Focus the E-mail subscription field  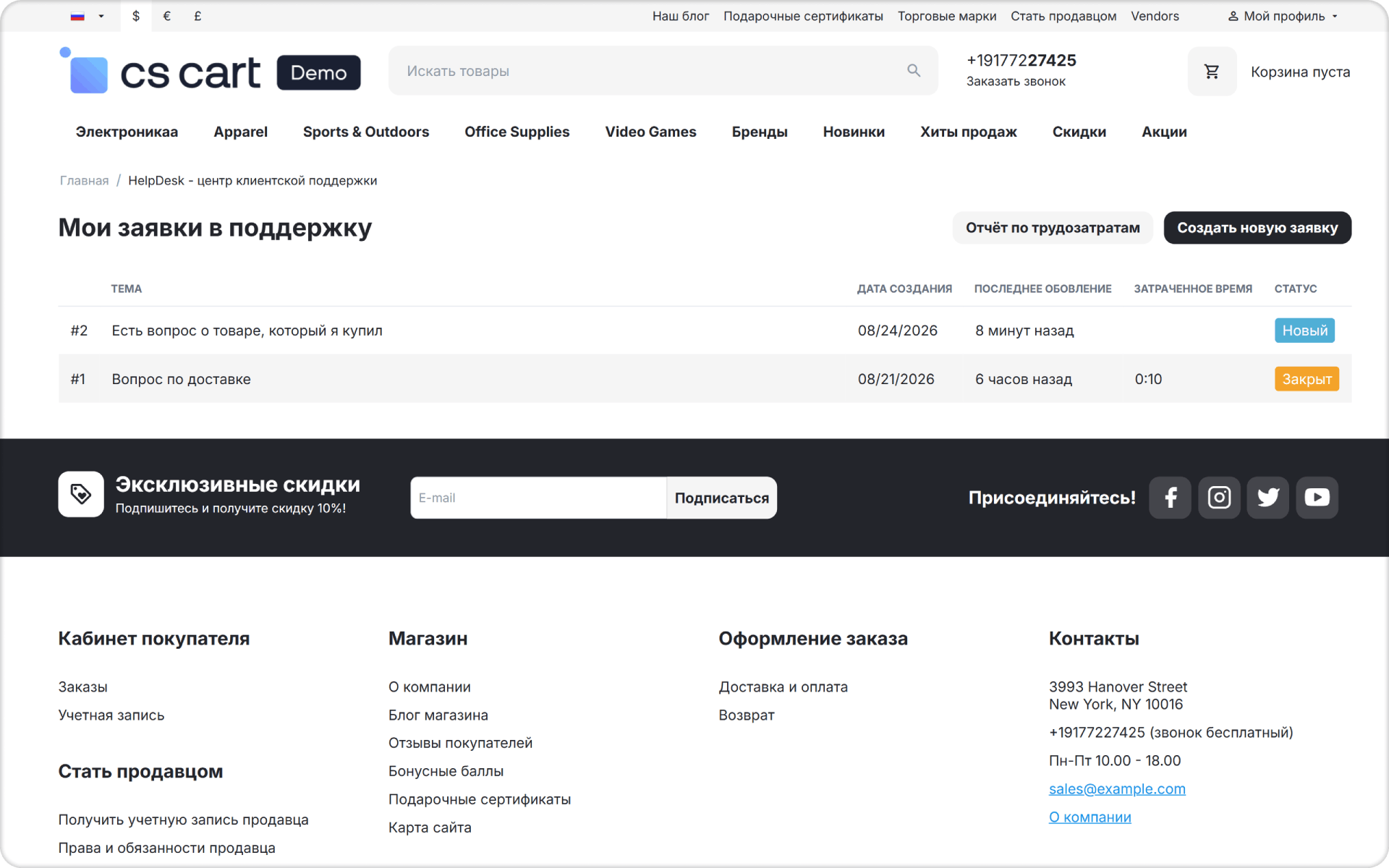coord(538,498)
